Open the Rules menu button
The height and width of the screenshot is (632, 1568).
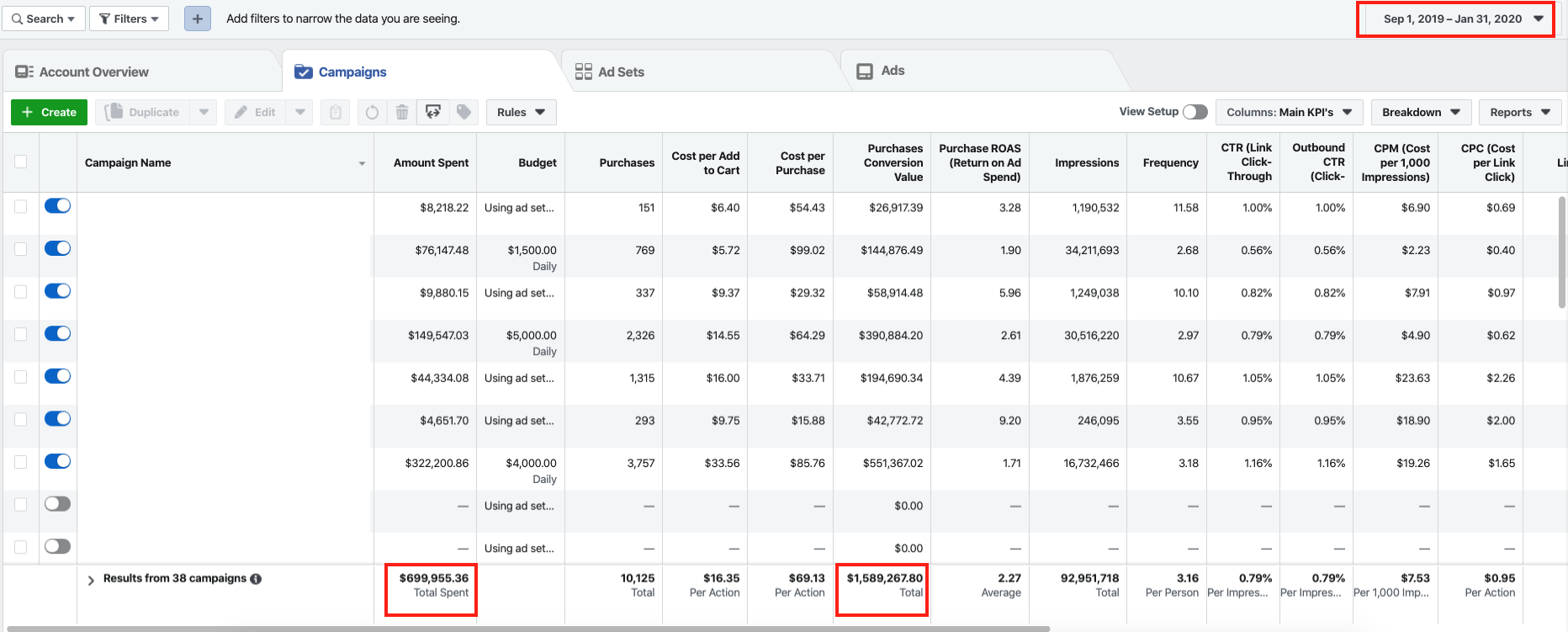tap(521, 112)
